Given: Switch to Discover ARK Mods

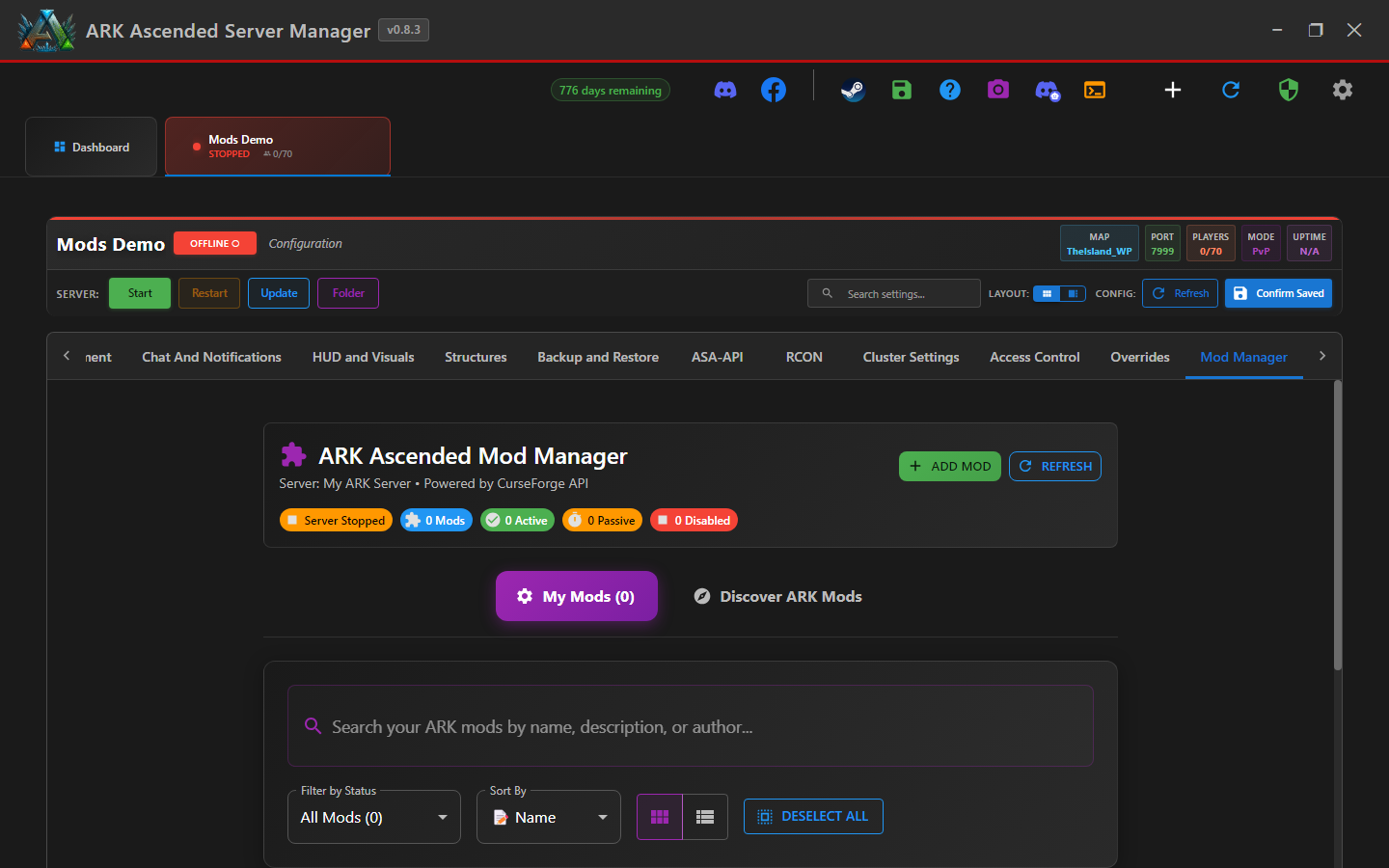Looking at the screenshot, I should click(777, 596).
